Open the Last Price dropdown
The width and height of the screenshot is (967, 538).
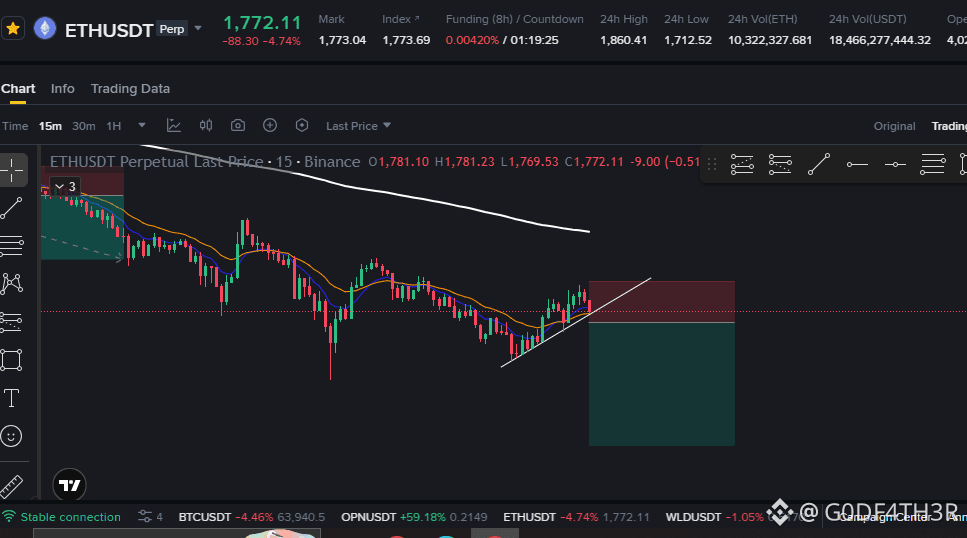358,126
